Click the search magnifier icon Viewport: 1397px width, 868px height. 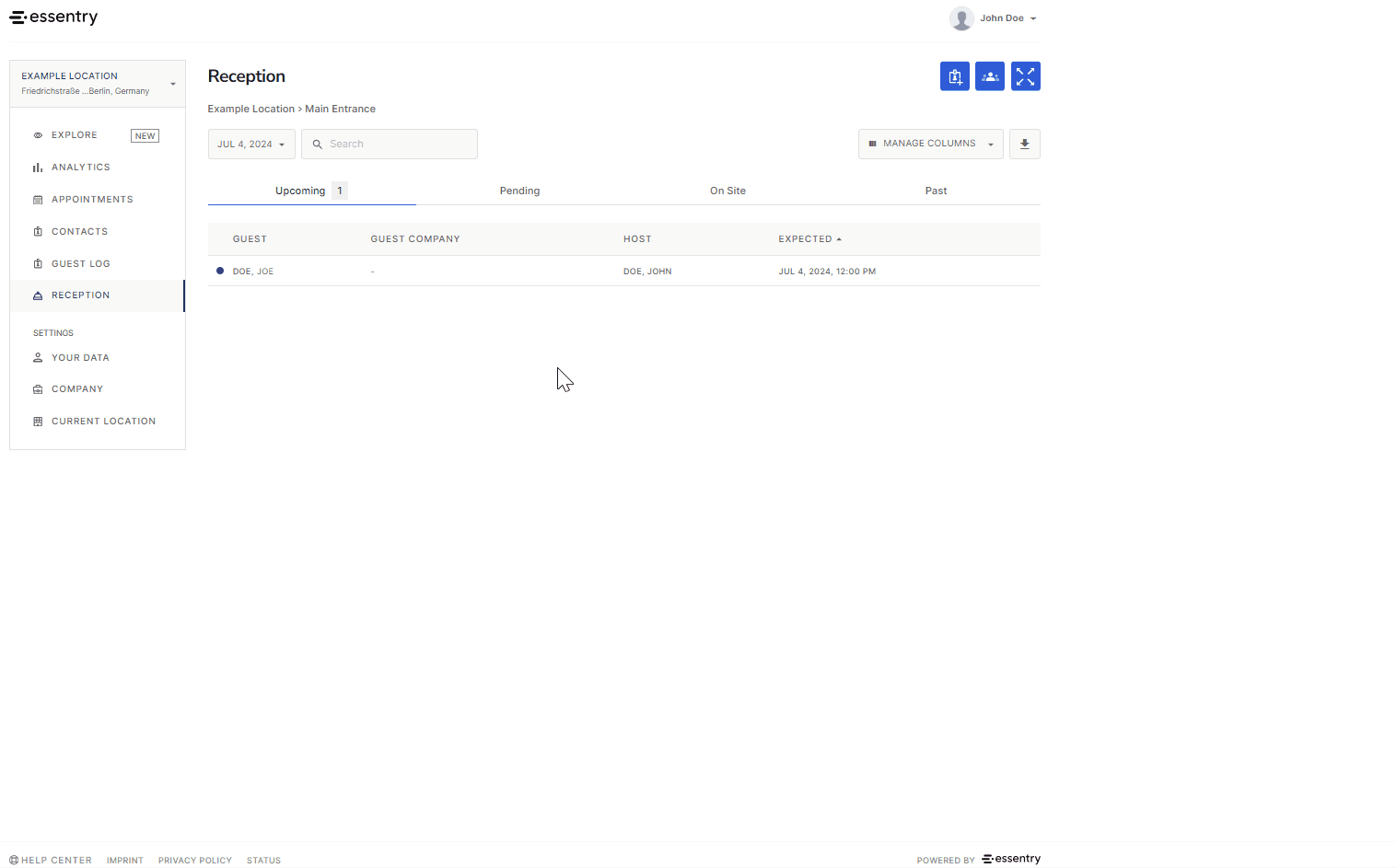(317, 145)
